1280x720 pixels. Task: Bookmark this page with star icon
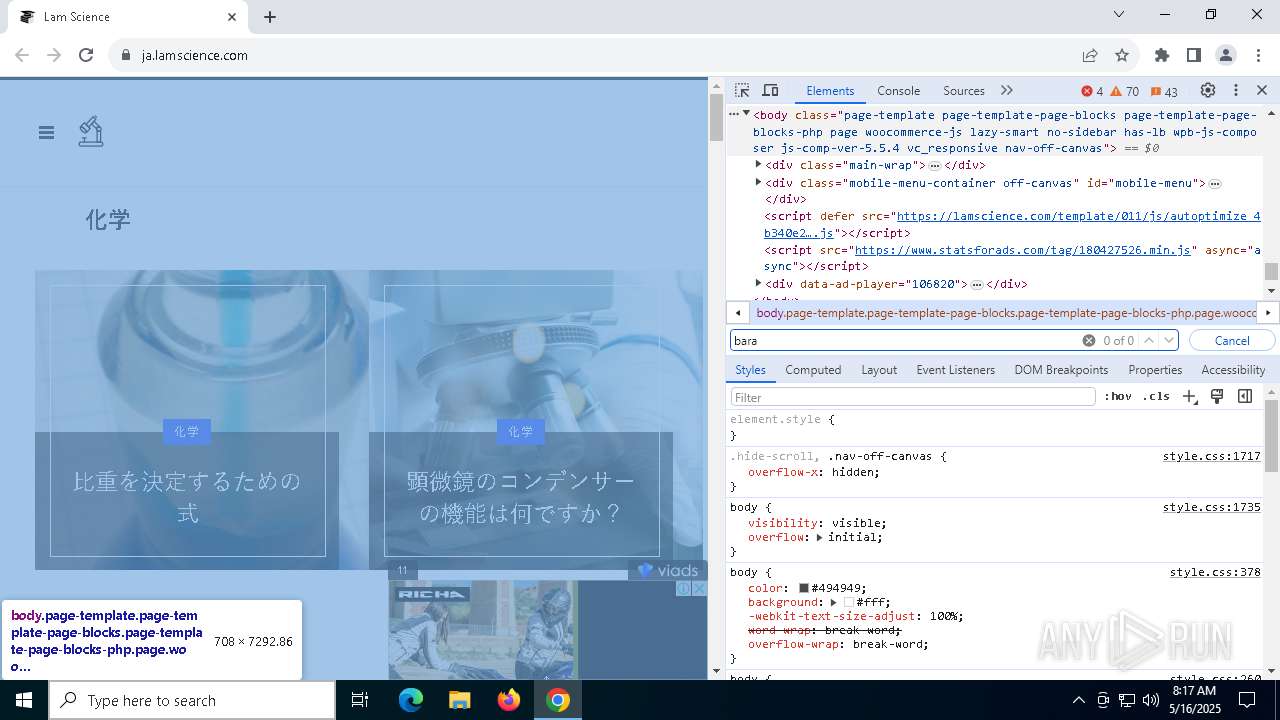(x=1122, y=55)
